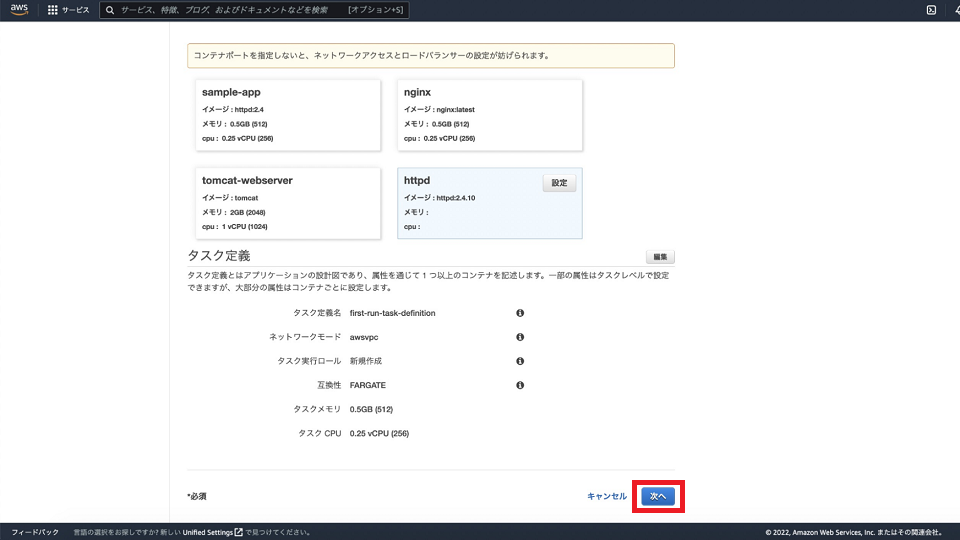Click the AWS logo home icon
This screenshot has height=540, width=960.
coord(19,9)
